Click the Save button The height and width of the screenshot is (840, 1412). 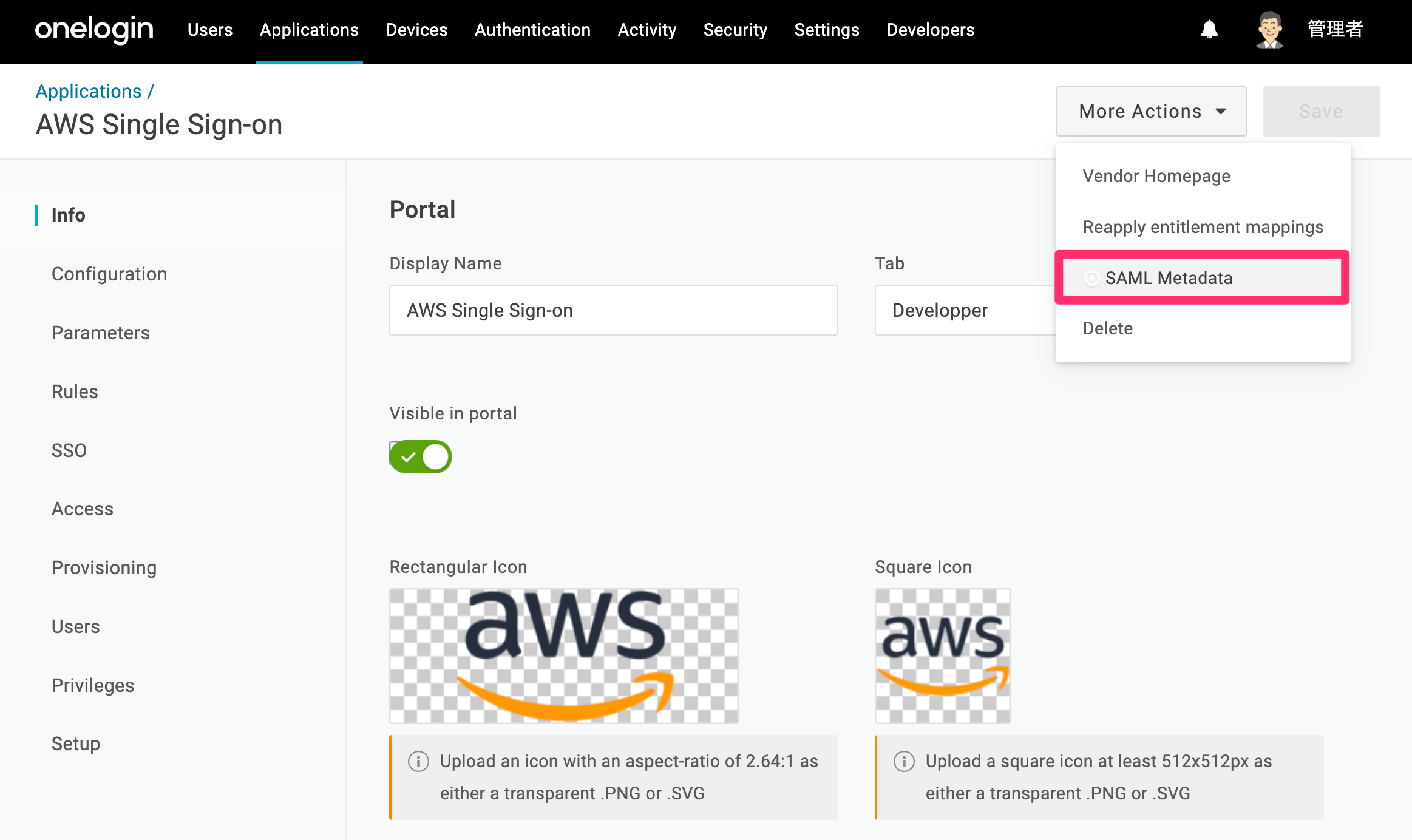1321,111
